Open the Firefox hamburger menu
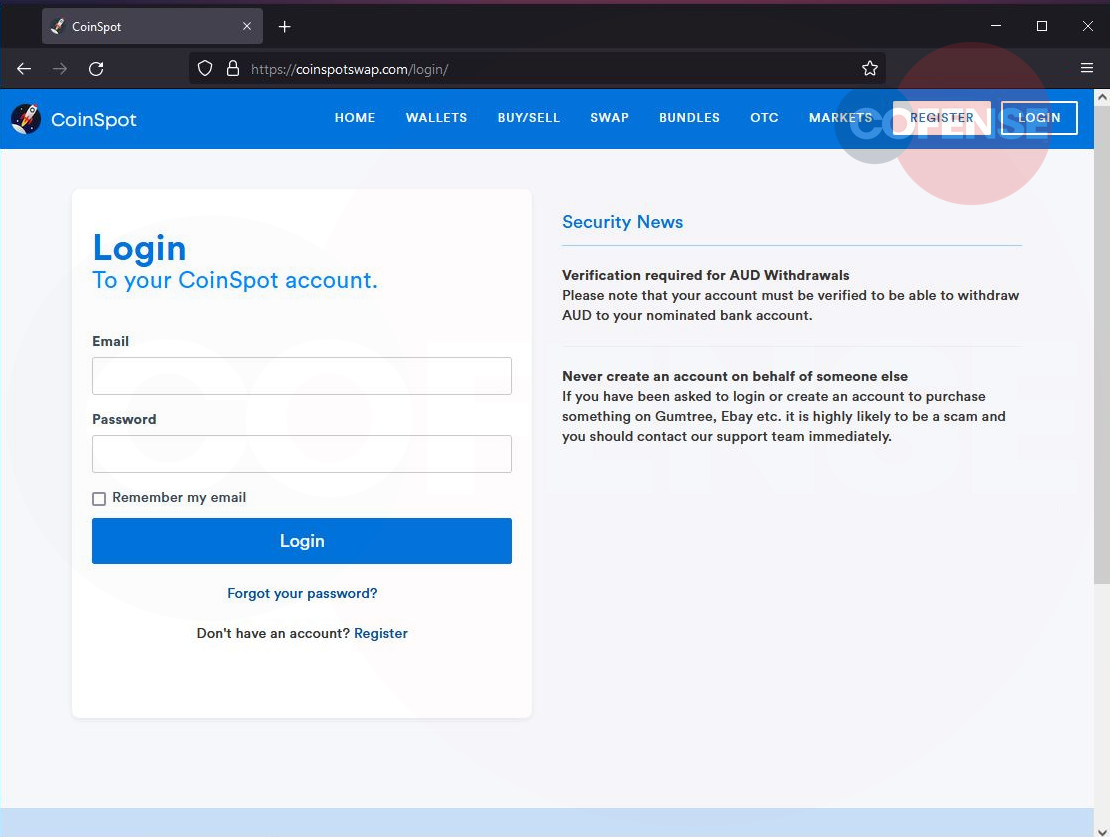The image size is (1110, 837). (x=1087, y=68)
